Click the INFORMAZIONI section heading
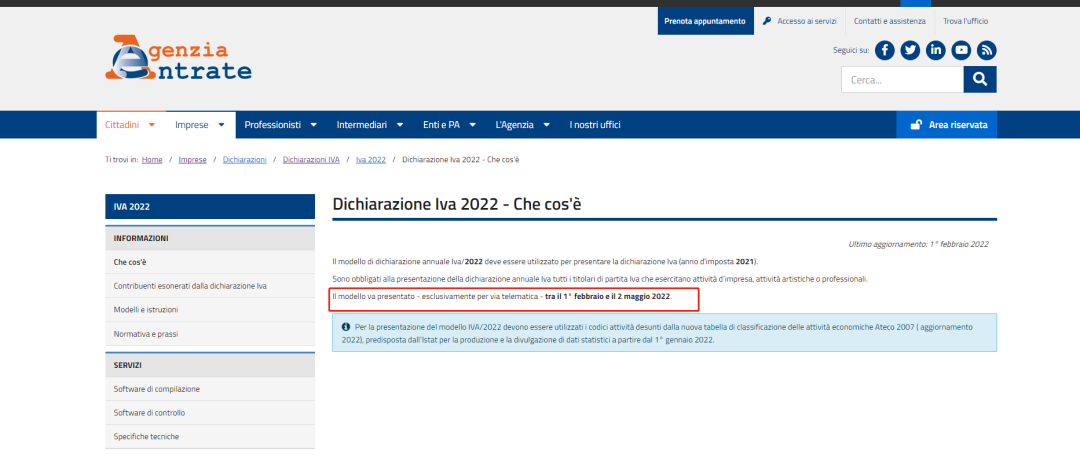 coord(210,238)
